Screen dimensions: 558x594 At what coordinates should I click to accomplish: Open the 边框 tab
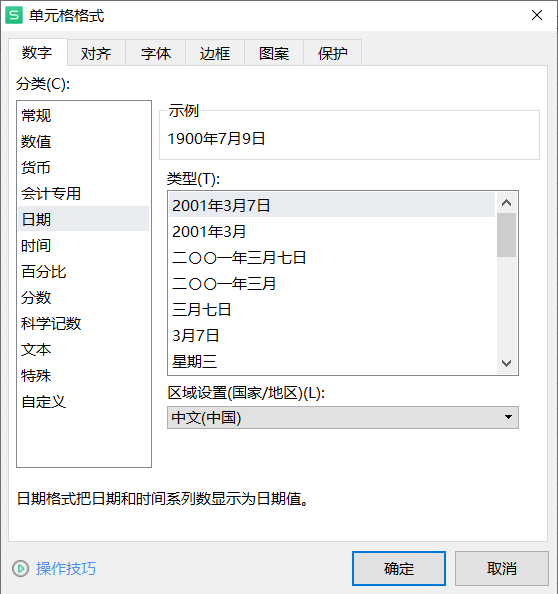click(x=215, y=53)
